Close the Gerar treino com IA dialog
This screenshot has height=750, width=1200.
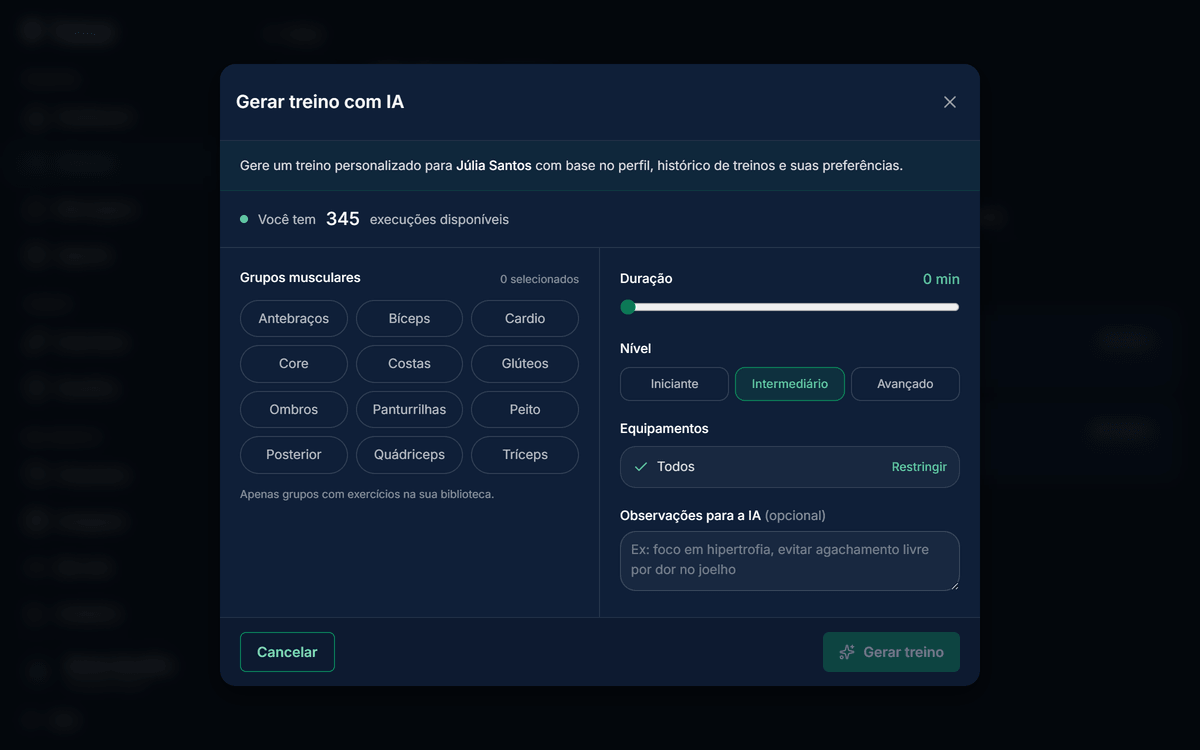click(x=950, y=102)
